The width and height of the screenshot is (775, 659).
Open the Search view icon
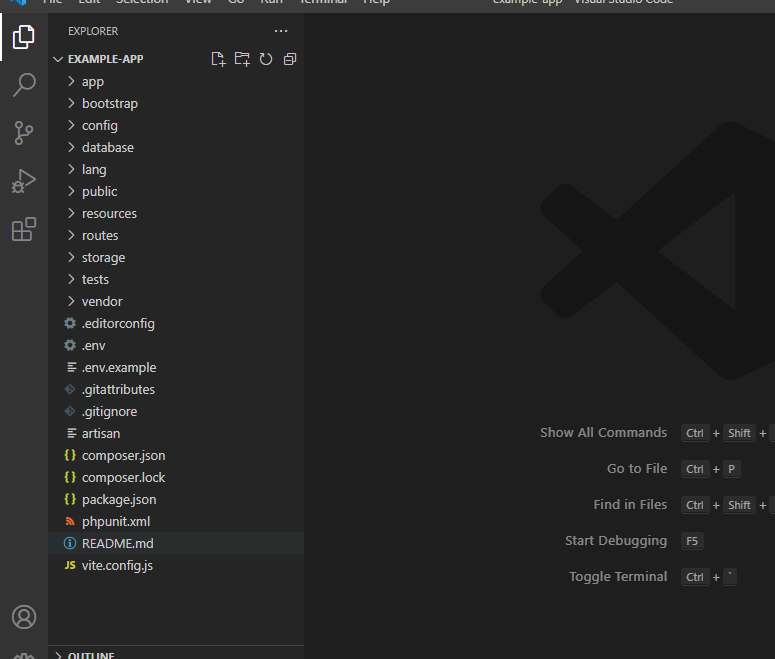point(24,85)
